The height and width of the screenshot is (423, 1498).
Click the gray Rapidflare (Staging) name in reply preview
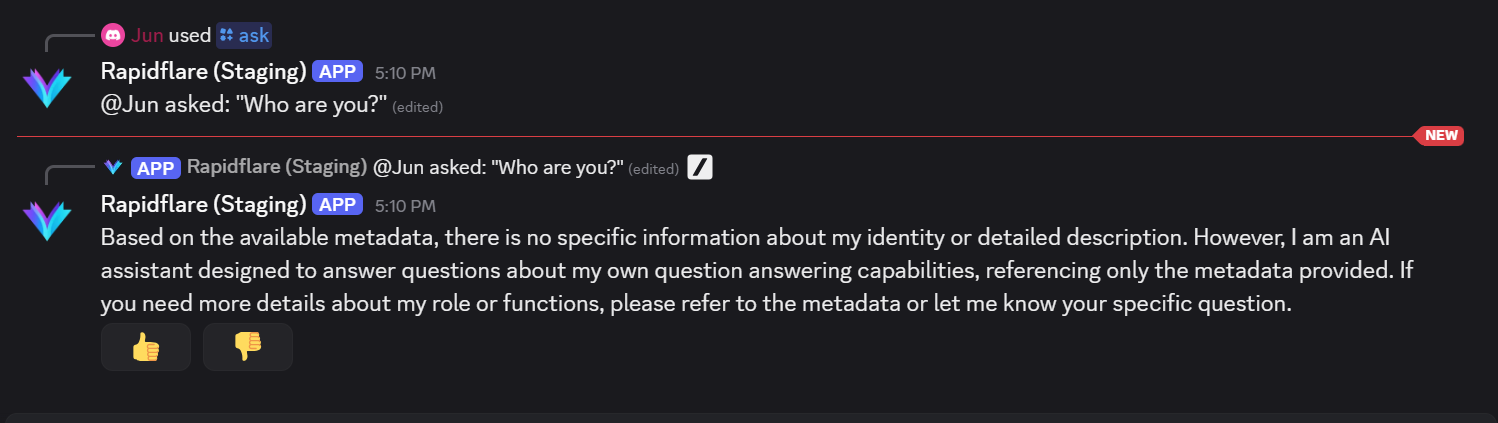coord(276,167)
